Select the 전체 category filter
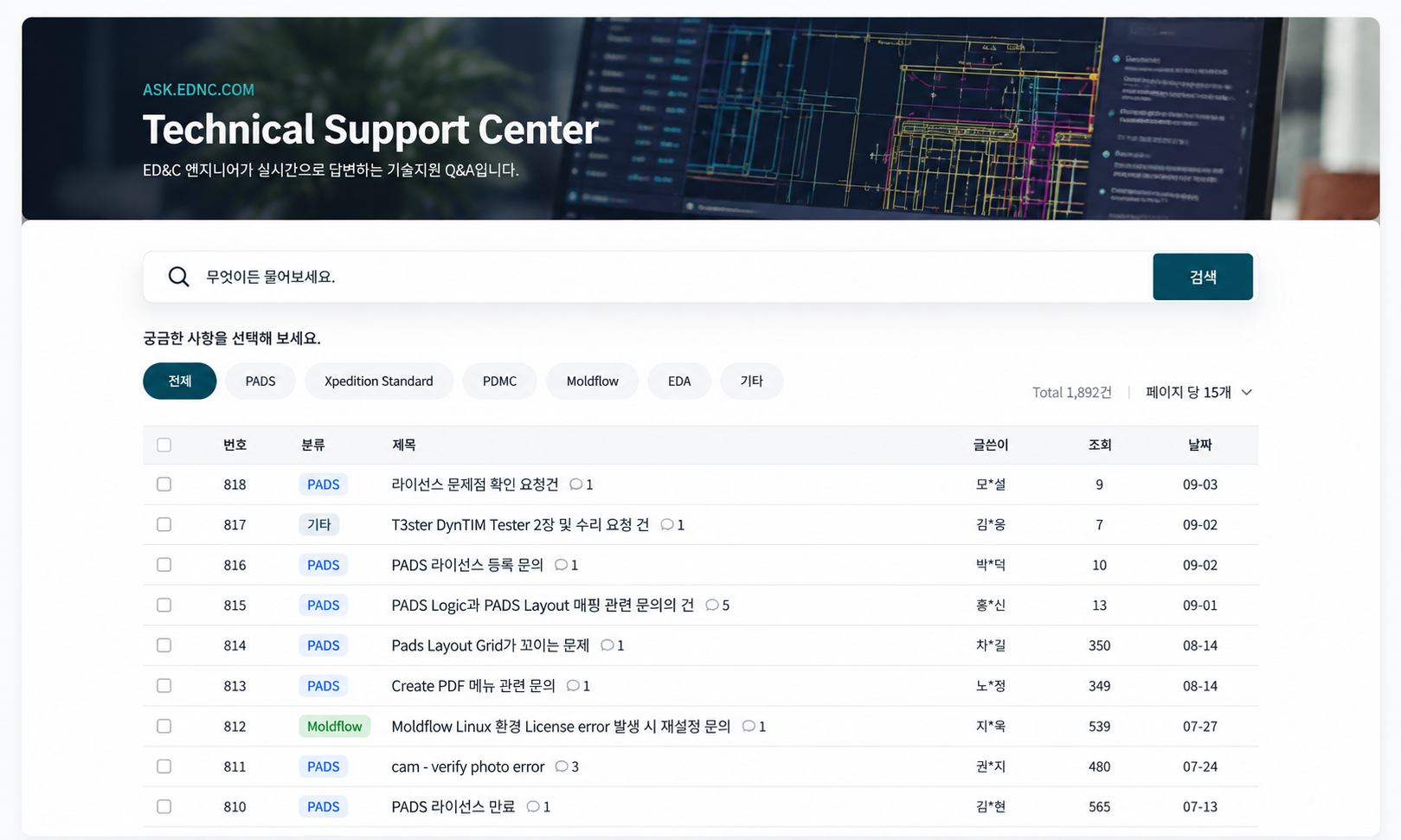 tap(180, 381)
